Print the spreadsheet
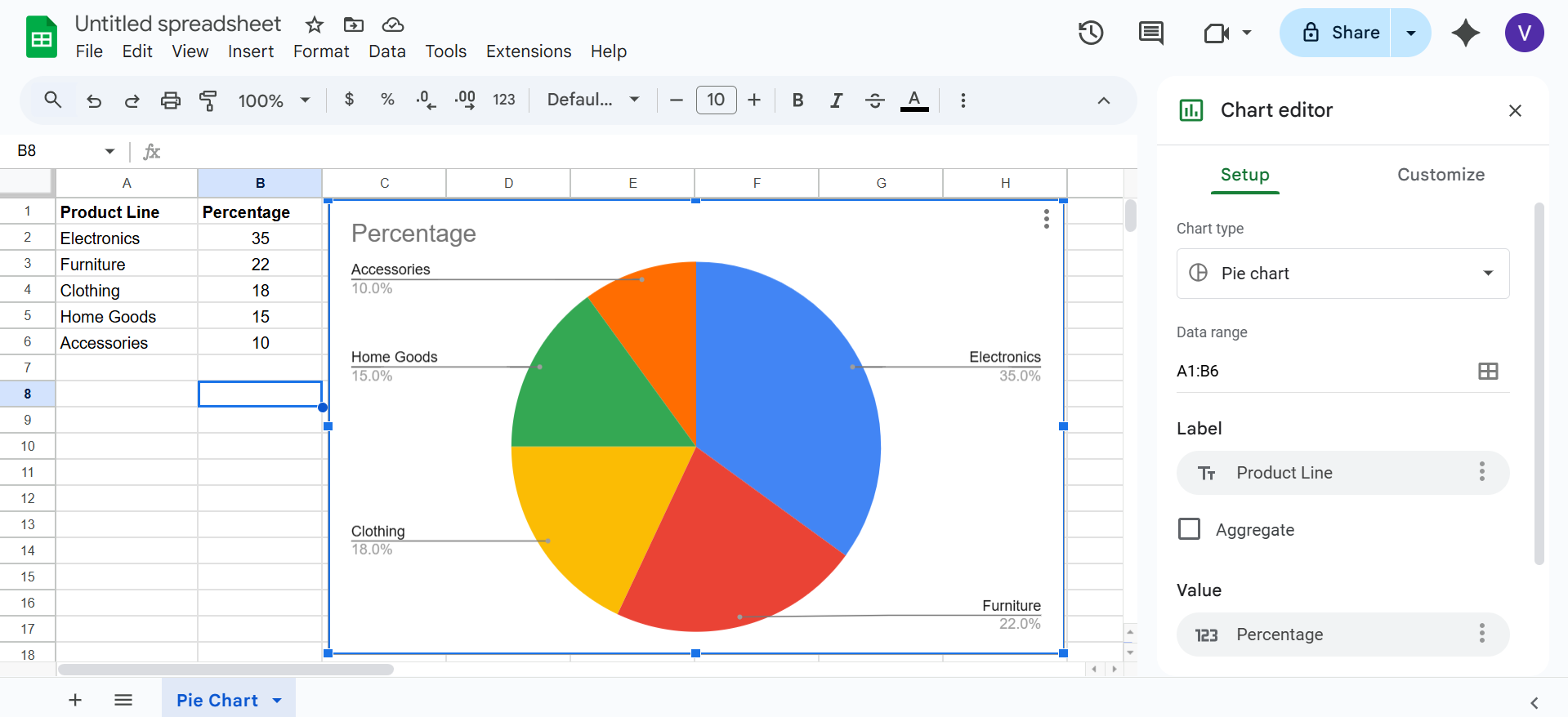The height and width of the screenshot is (717, 1568). 170,100
